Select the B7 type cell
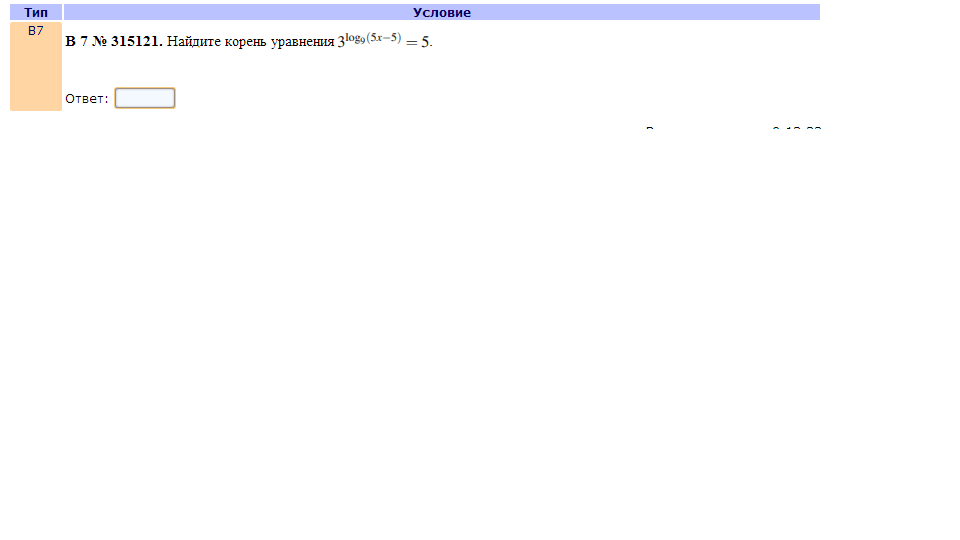Image resolution: width=960 pixels, height=540 pixels. (36, 66)
